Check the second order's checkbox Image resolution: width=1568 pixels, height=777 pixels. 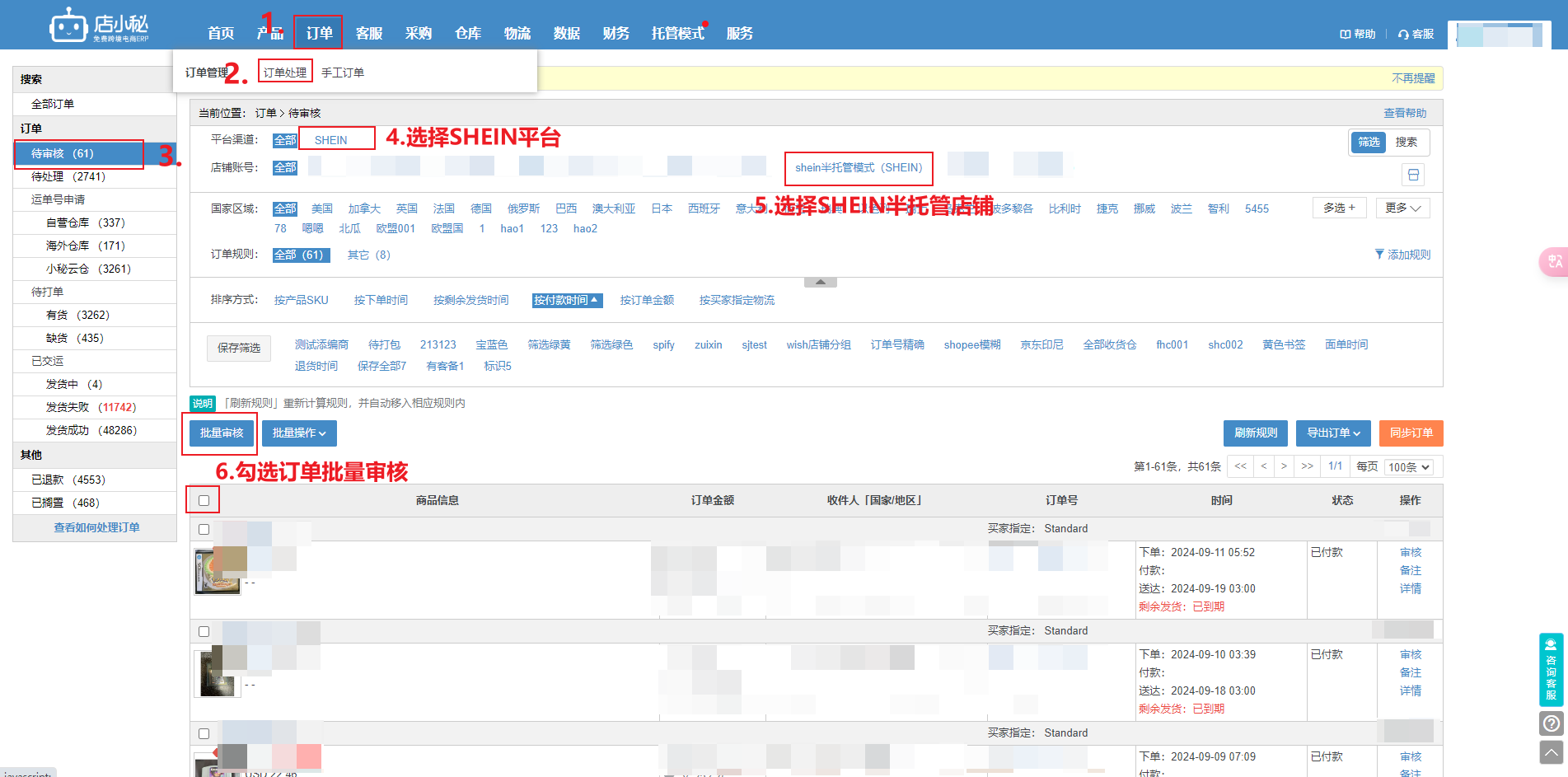204,631
